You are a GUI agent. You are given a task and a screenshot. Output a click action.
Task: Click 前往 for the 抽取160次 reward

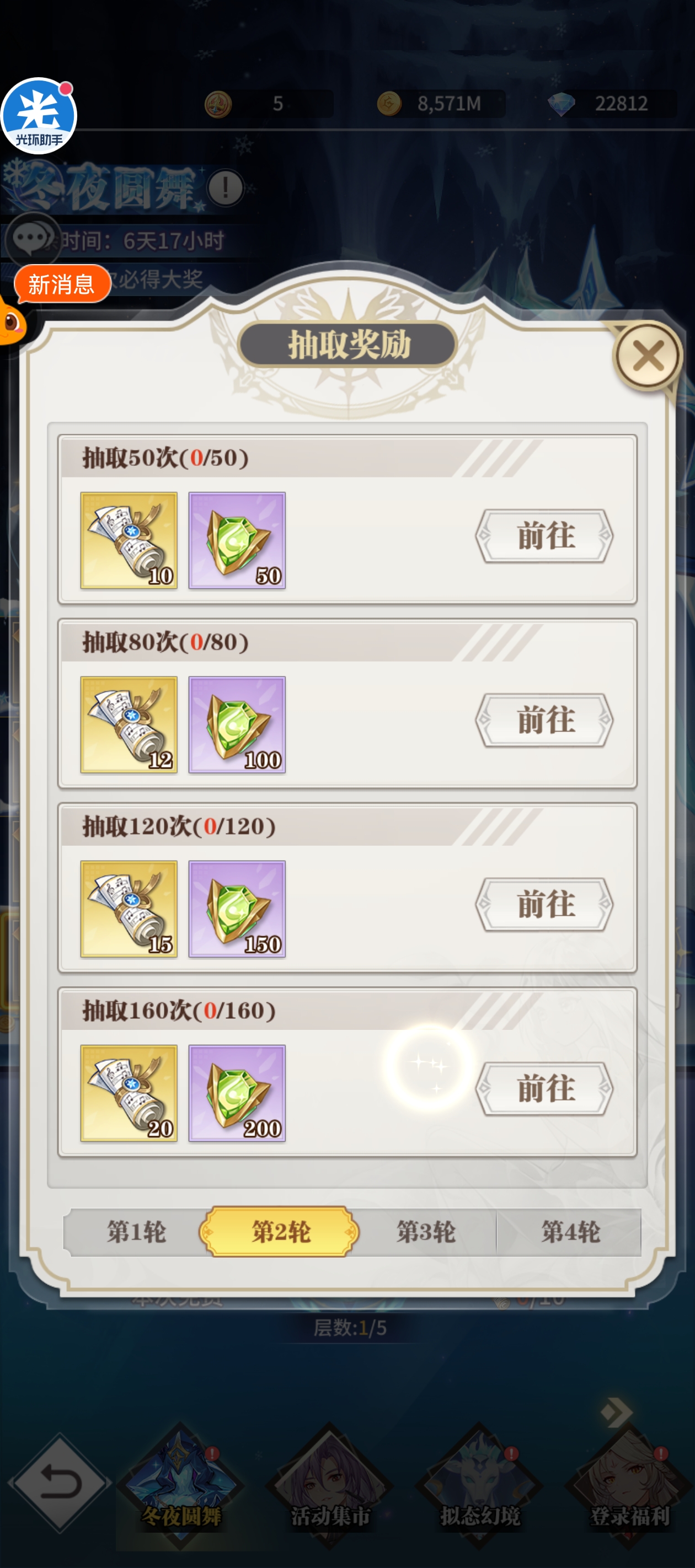click(x=544, y=1089)
